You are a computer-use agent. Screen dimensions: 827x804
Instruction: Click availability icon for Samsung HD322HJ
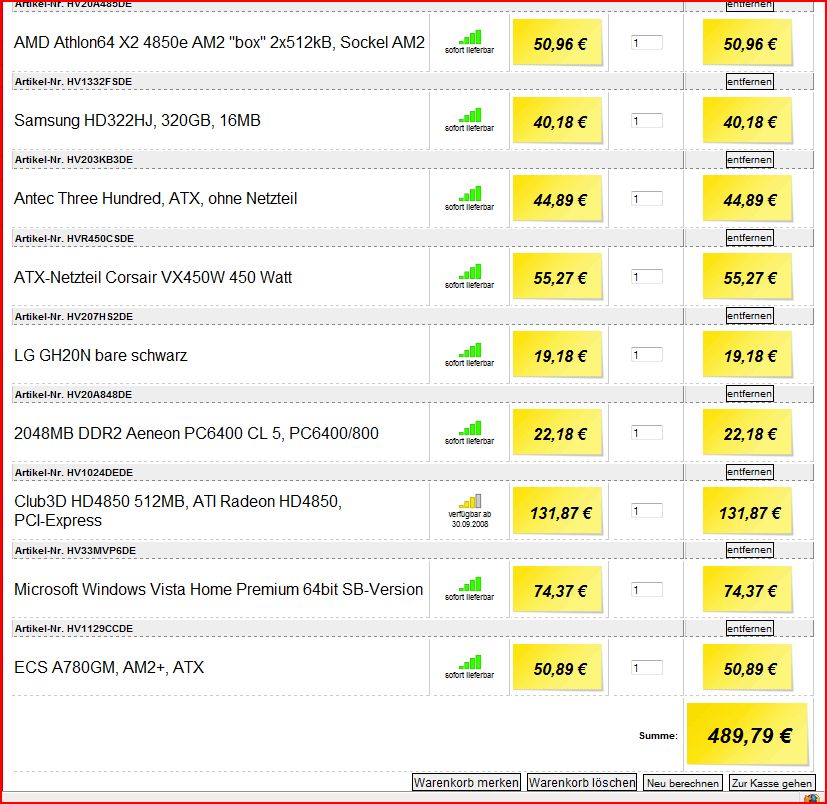(x=470, y=115)
